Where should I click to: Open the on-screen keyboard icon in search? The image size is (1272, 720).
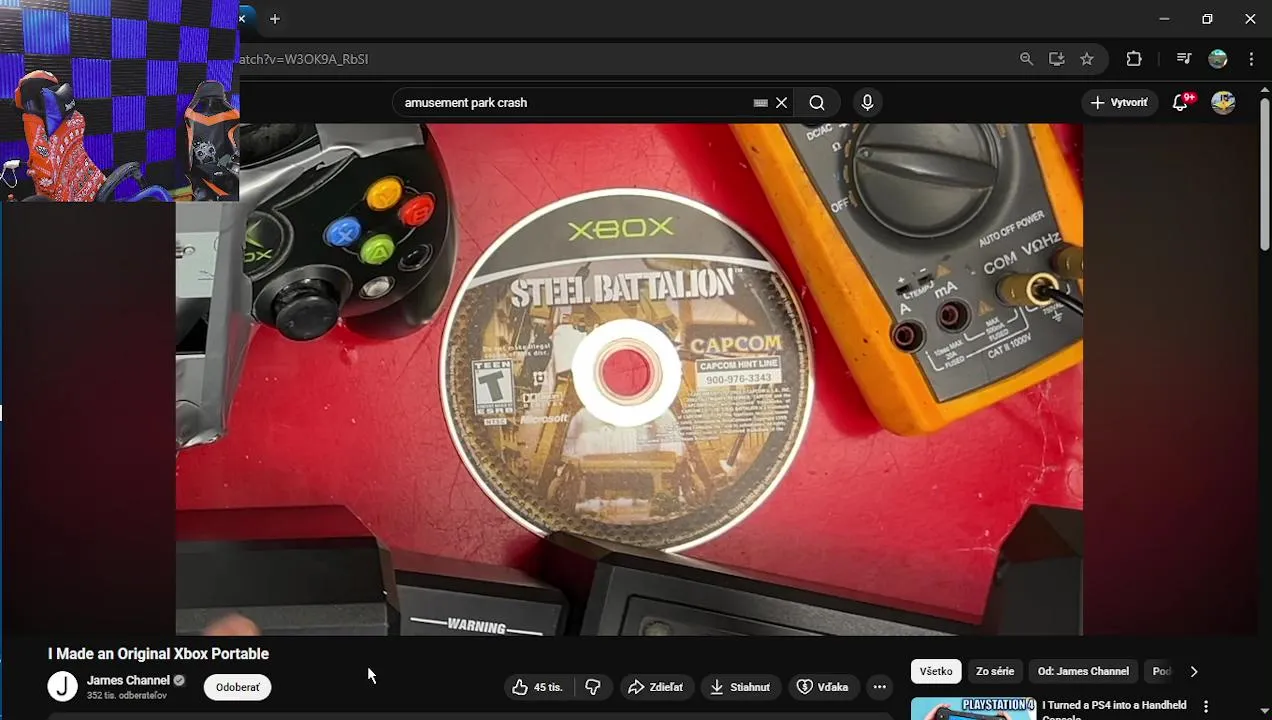tap(761, 102)
